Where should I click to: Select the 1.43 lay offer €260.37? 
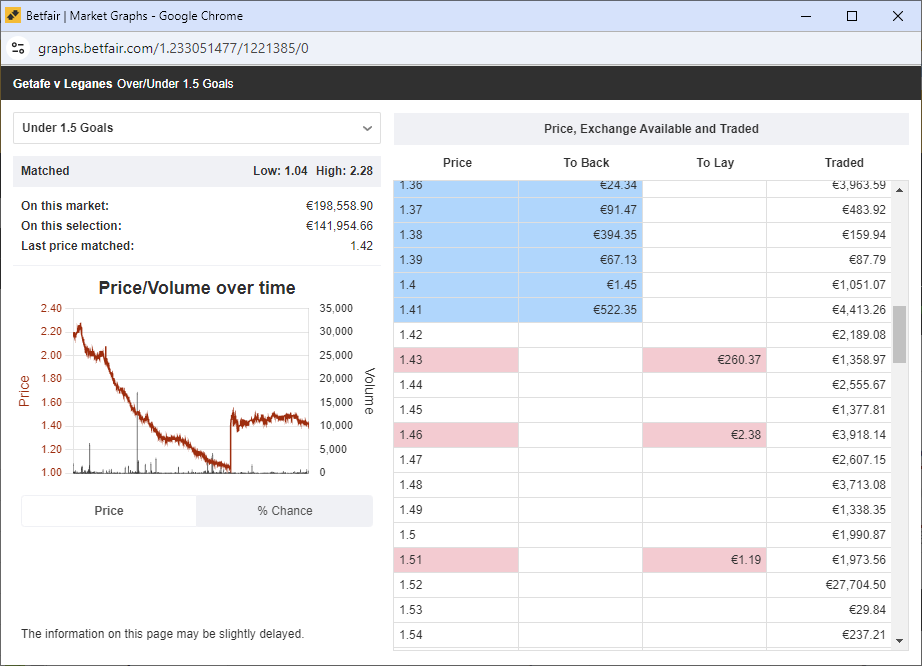[704, 360]
